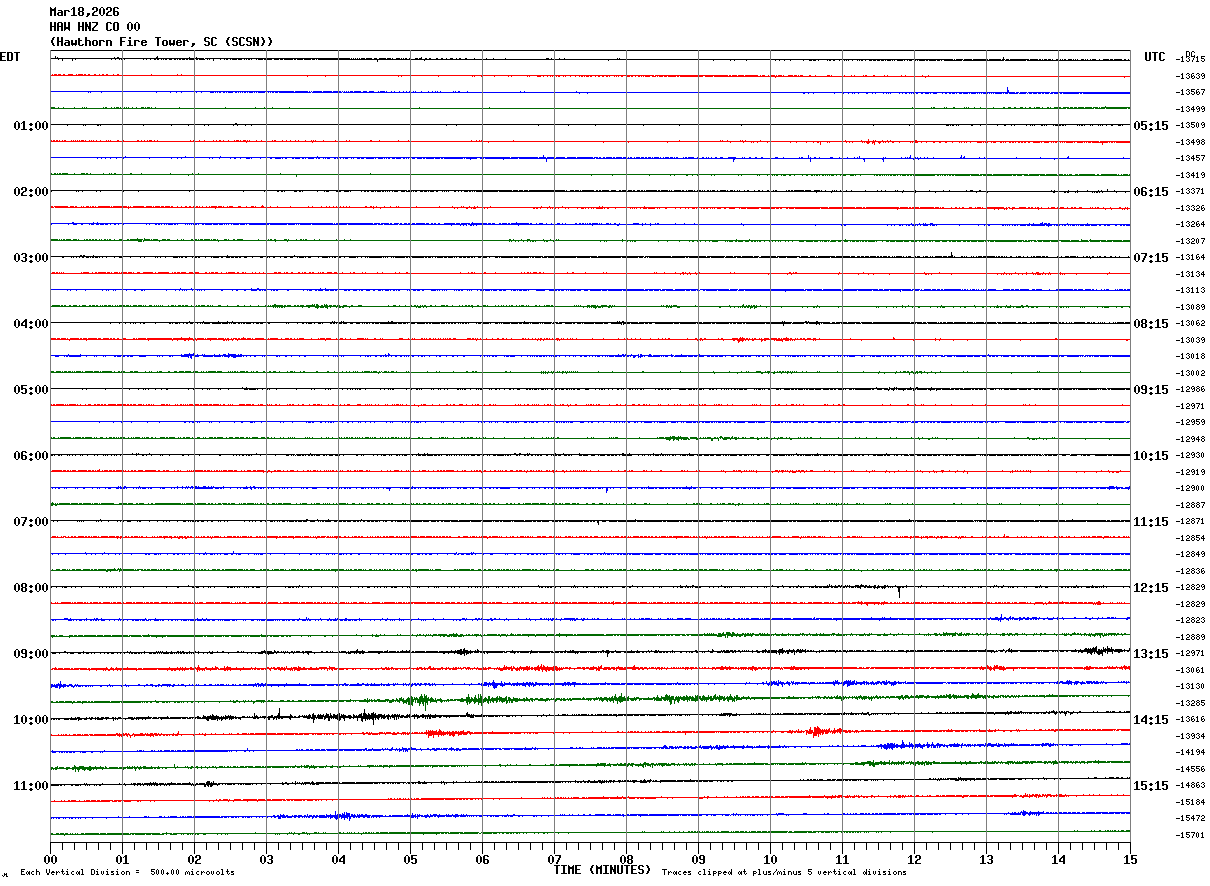
Task: Select the 15:15 UTC row label
Action: [1151, 786]
